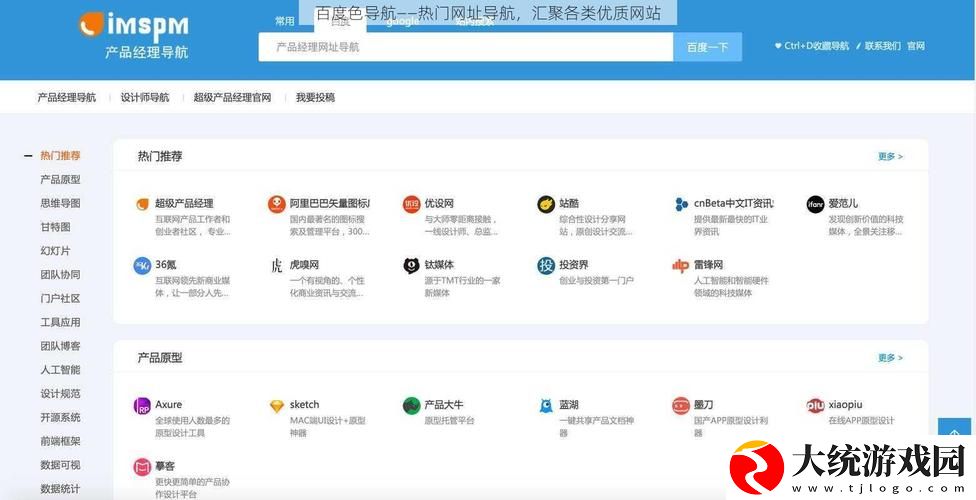Open the 阿里巴巴矢量图标 icon
The image size is (976, 500).
pos(277,204)
